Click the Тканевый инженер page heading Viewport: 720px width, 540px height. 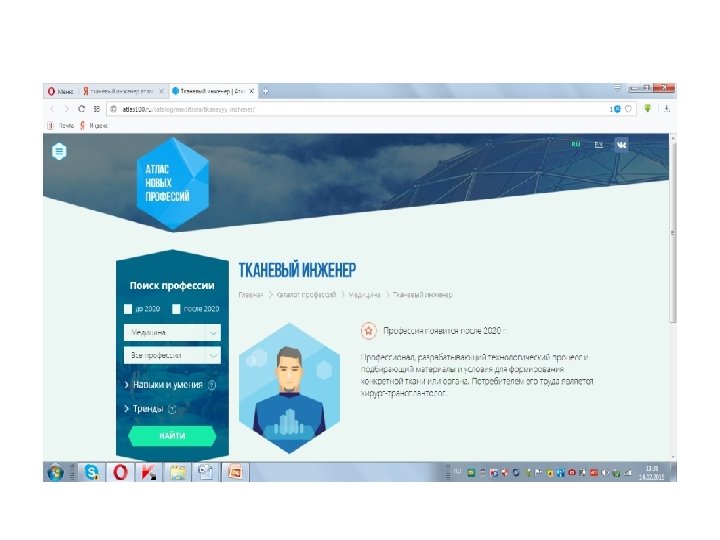297,270
